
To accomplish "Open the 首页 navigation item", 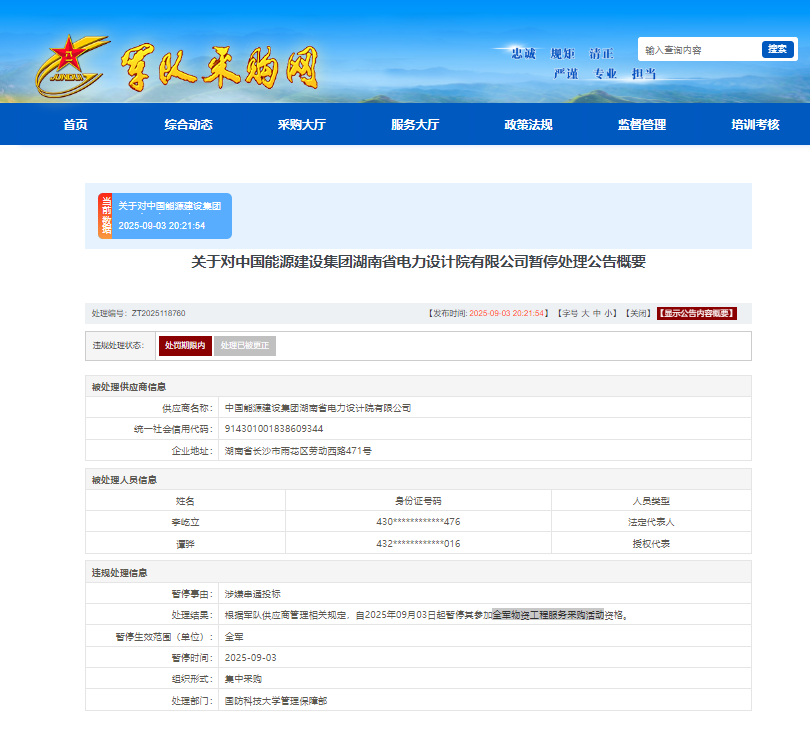I will pyautogui.click(x=75, y=125).
